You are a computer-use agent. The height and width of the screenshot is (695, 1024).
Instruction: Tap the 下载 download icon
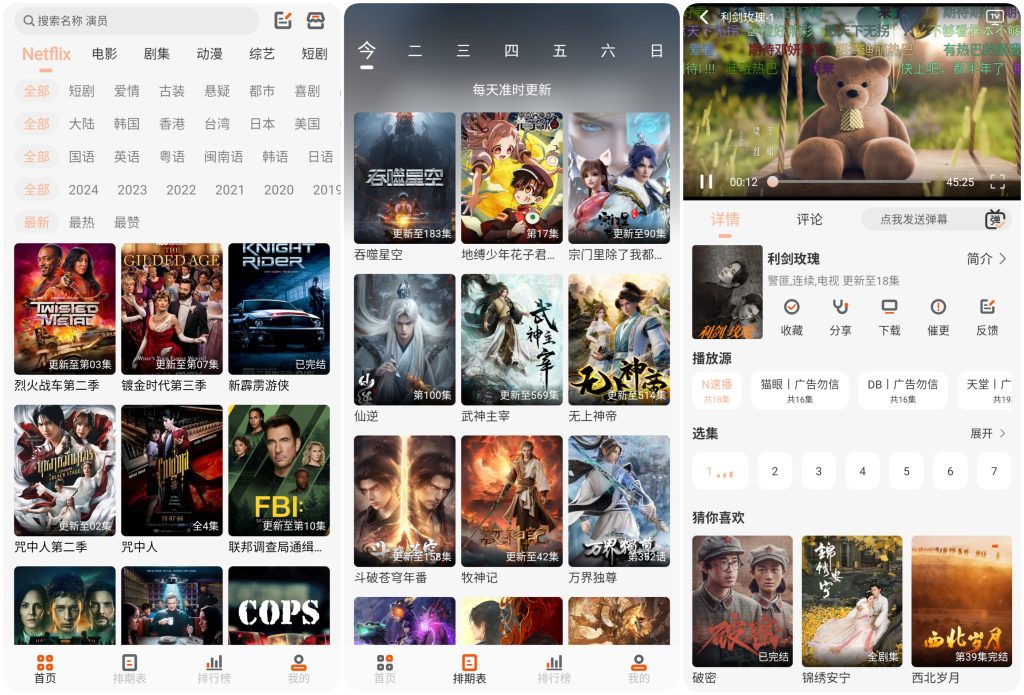(889, 307)
